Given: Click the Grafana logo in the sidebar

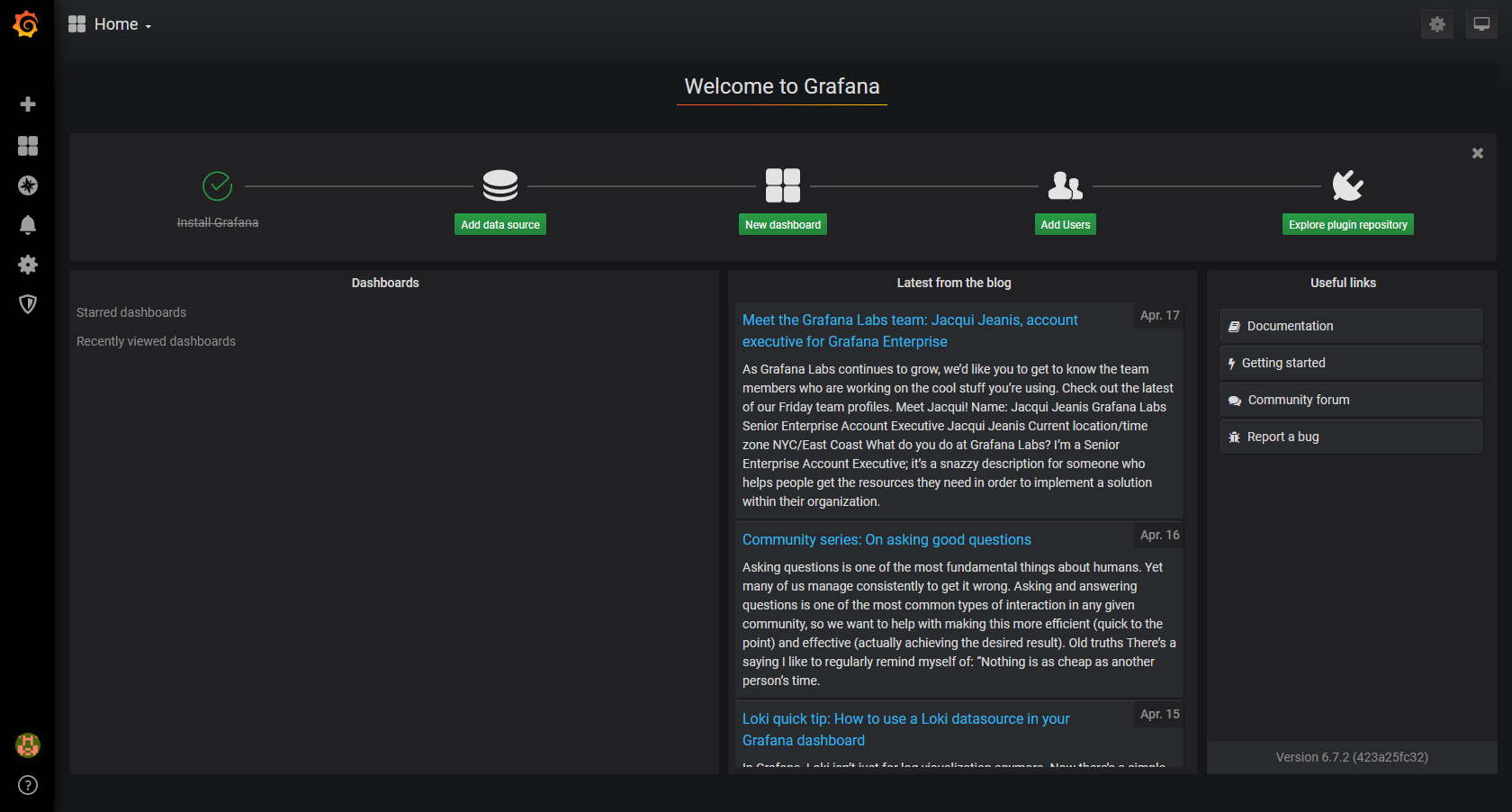Looking at the screenshot, I should tap(26, 24).
